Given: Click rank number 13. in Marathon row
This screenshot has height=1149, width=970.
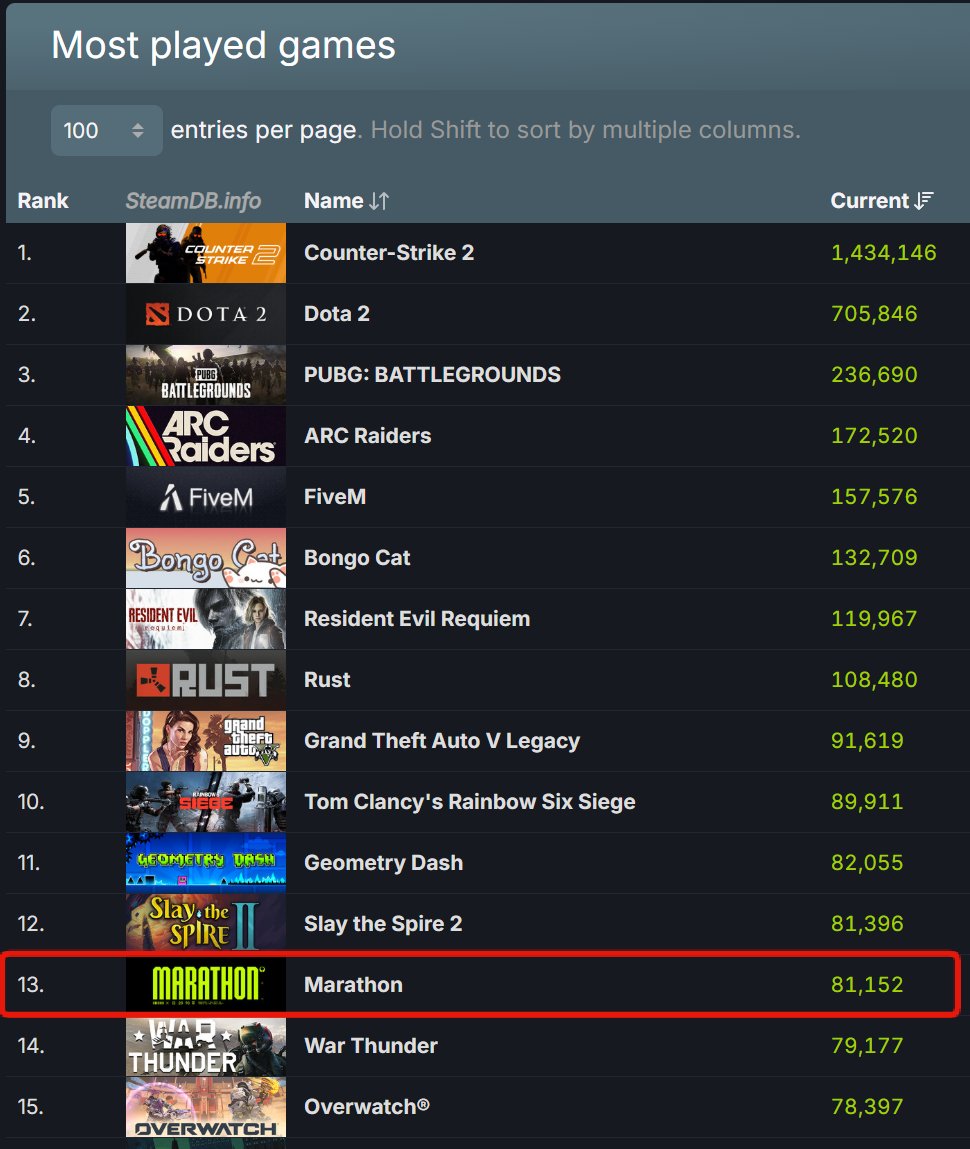Looking at the screenshot, I should (x=31, y=984).
